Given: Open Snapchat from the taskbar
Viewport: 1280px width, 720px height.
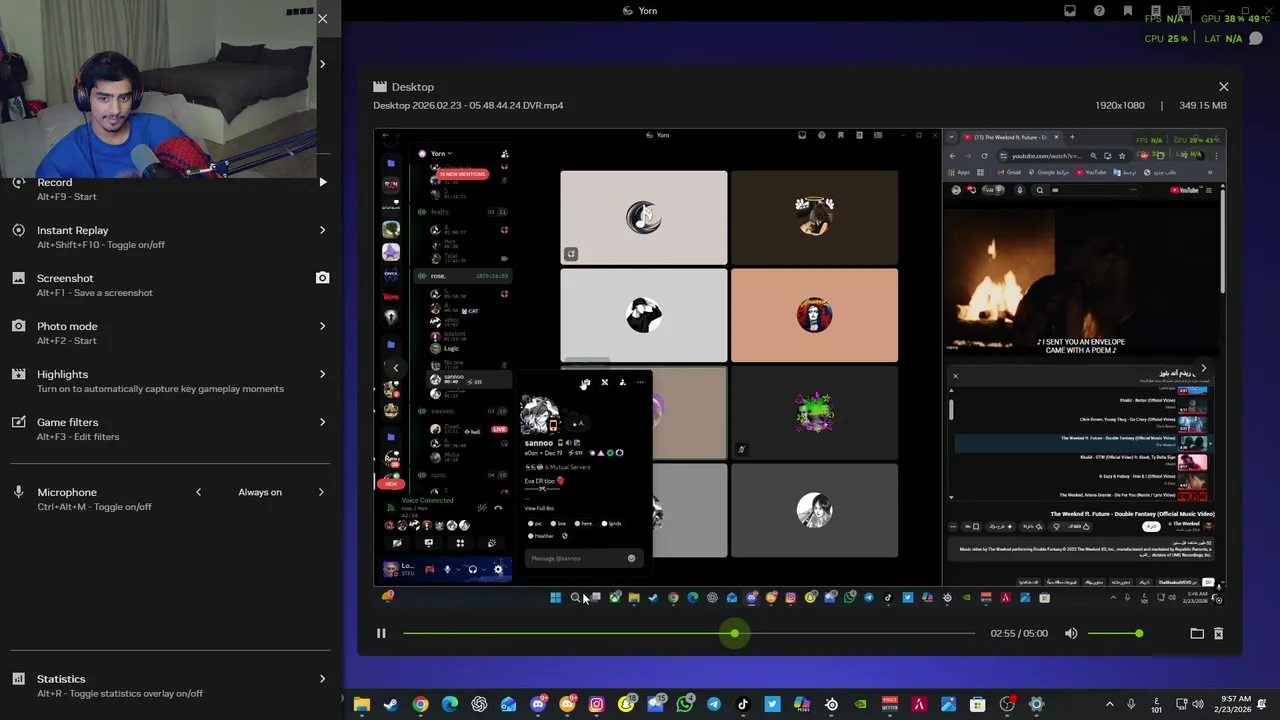Looking at the screenshot, I should click(x=626, y=705).
